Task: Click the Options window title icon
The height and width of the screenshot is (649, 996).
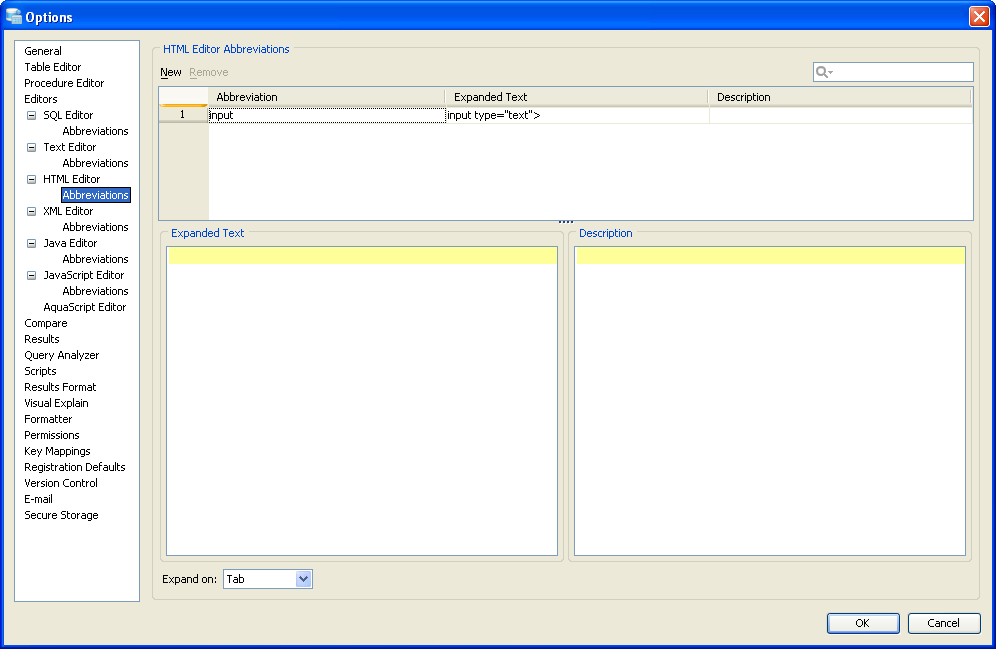Action: point(13,17)
